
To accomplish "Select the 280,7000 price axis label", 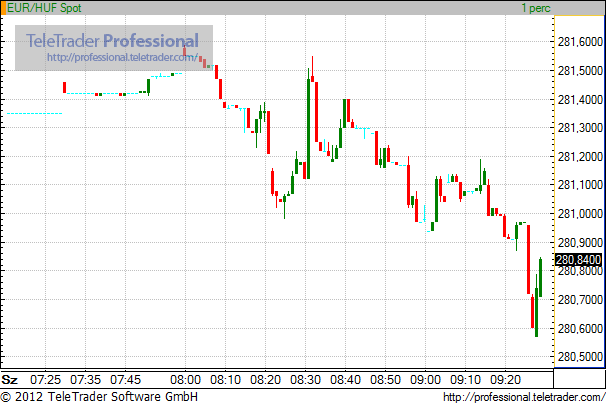I will [x=580, y=299].
